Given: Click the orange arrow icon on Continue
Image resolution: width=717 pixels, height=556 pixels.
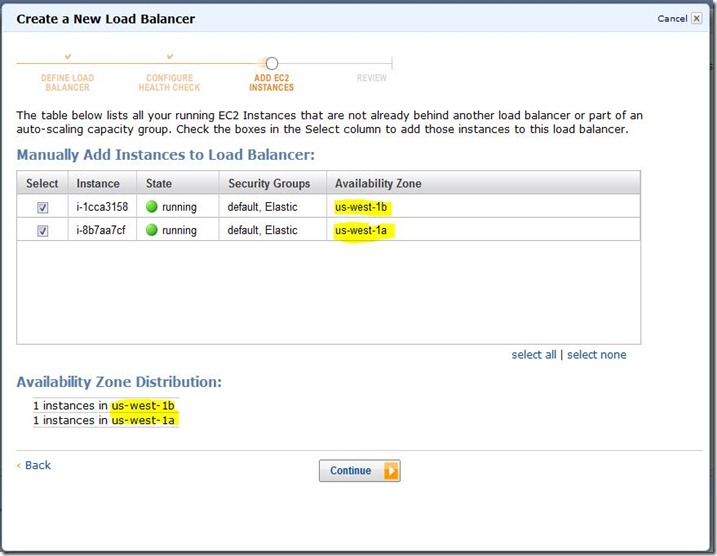Looking at the screenshot, I should (x=391, y=470).
